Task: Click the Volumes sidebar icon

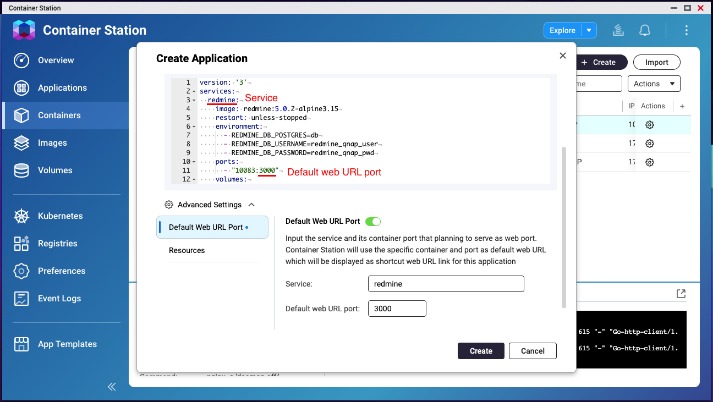Action: coord(20,170)
